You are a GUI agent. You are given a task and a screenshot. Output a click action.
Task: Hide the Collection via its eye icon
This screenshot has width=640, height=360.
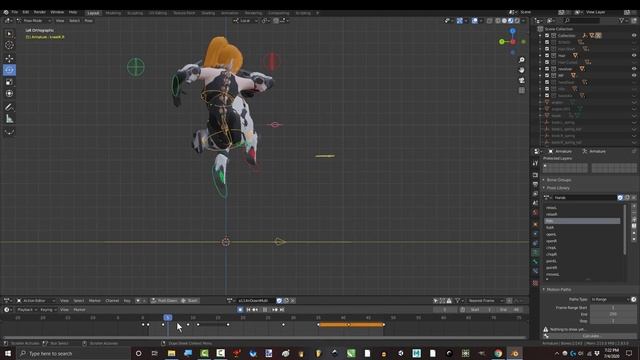[634, 36]
